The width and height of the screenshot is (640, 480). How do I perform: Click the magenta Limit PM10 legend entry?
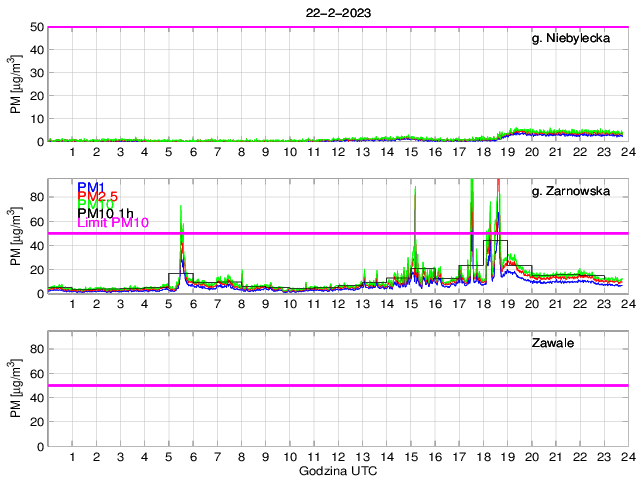tap(113, 223)
